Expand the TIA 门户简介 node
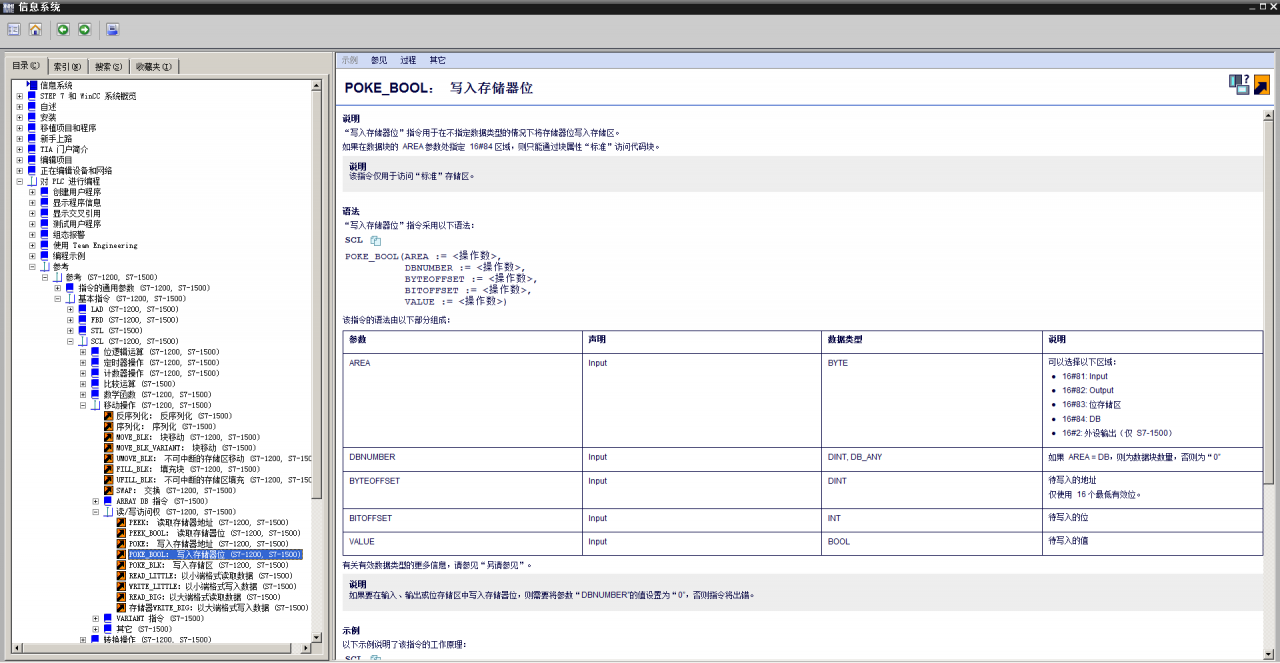Viewport: 1280px width, 663px height. click(x=19, y=149)
